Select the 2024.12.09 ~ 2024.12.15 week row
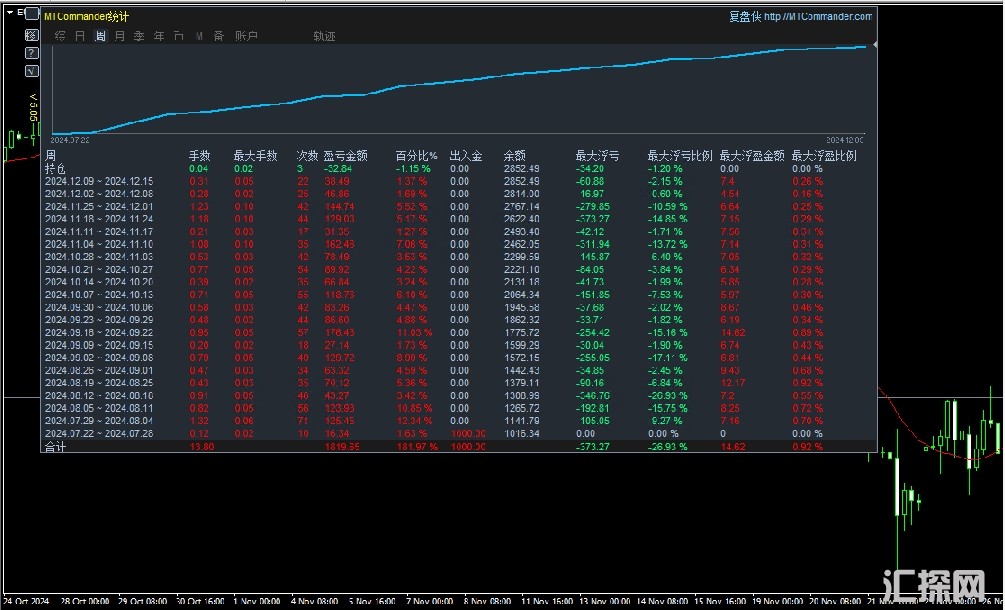The image size is (1005, 610). click(99, 181)
